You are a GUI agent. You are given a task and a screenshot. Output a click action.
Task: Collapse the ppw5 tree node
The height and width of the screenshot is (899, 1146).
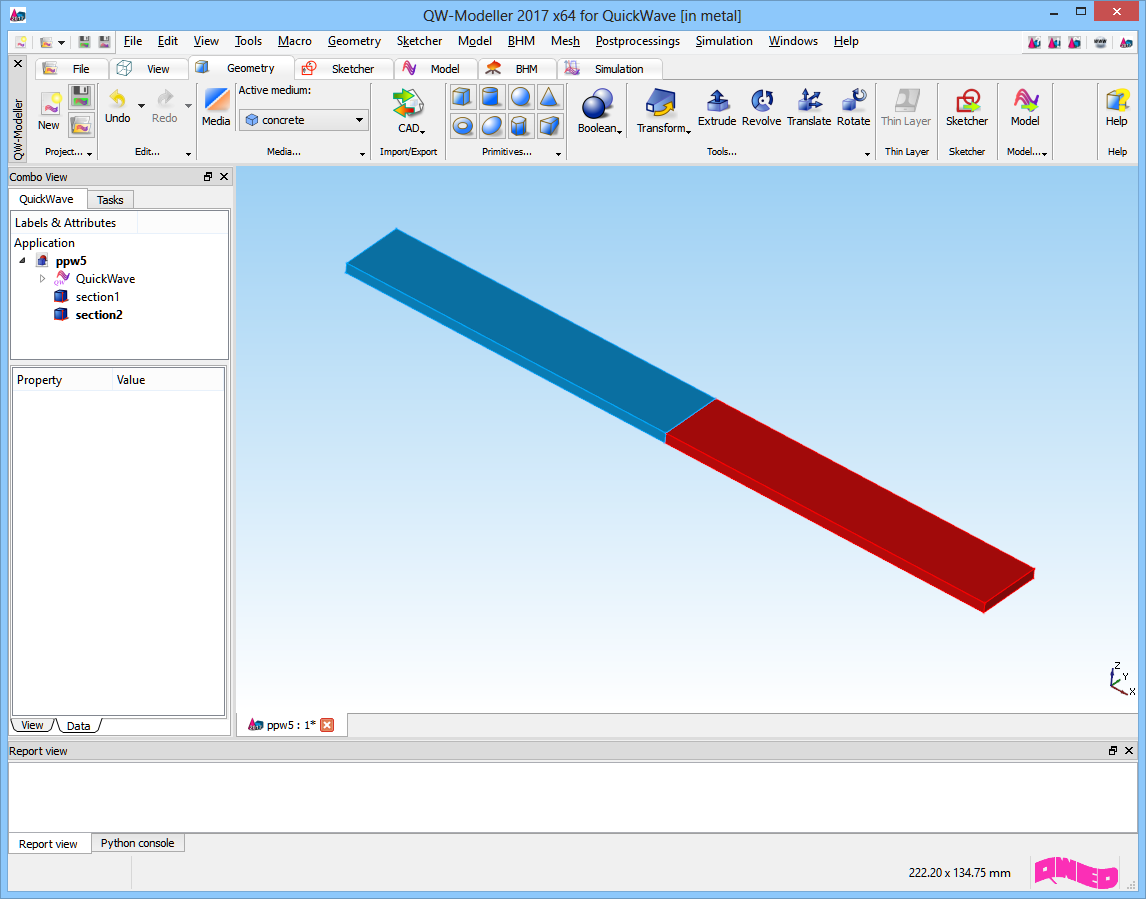pyautogui.click(x=23, y=260)
